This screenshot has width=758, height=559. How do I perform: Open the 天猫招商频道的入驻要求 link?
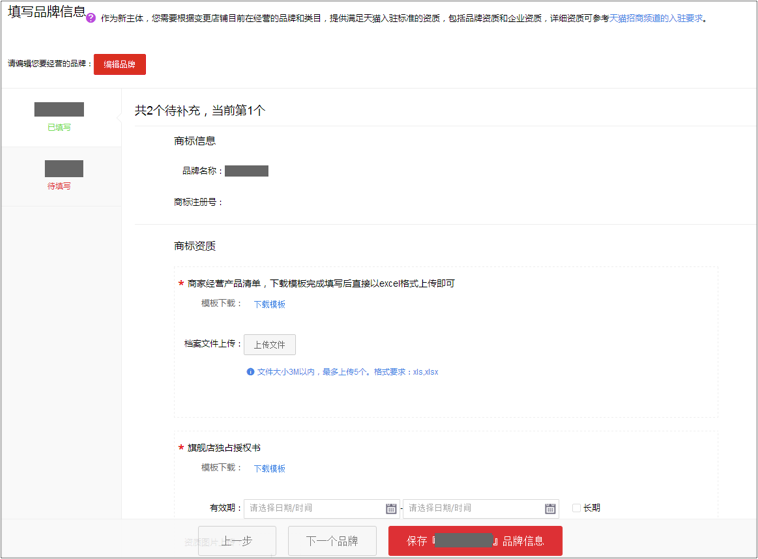(656, 18)
